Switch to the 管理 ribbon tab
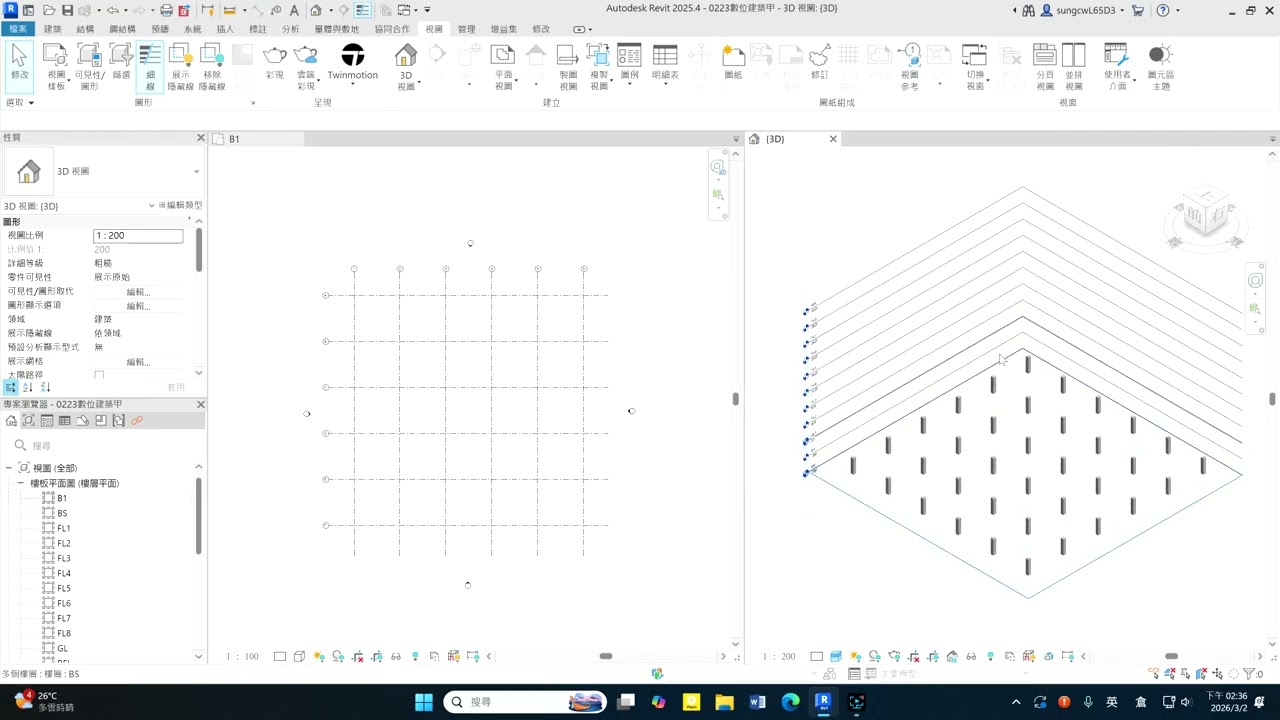1280x720 pixels. pyautogui.click(x=466, y=29)
